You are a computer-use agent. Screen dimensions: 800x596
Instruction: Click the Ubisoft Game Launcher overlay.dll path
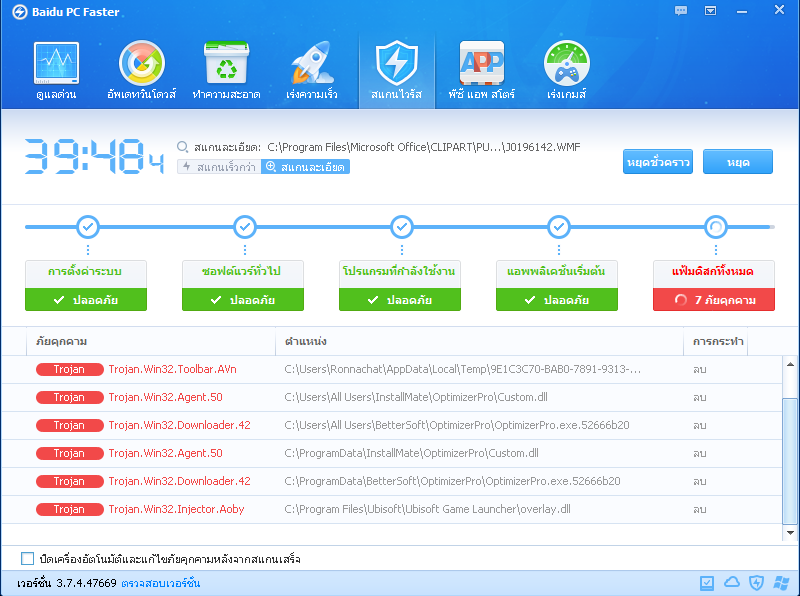click(428, 509)
